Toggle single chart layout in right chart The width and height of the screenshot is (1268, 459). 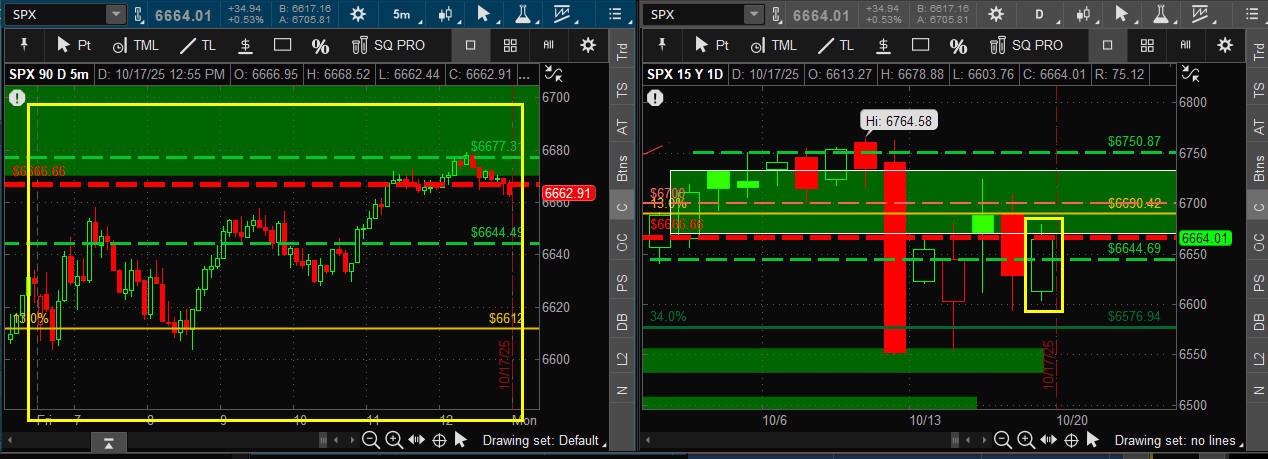tap(1107, 45)
